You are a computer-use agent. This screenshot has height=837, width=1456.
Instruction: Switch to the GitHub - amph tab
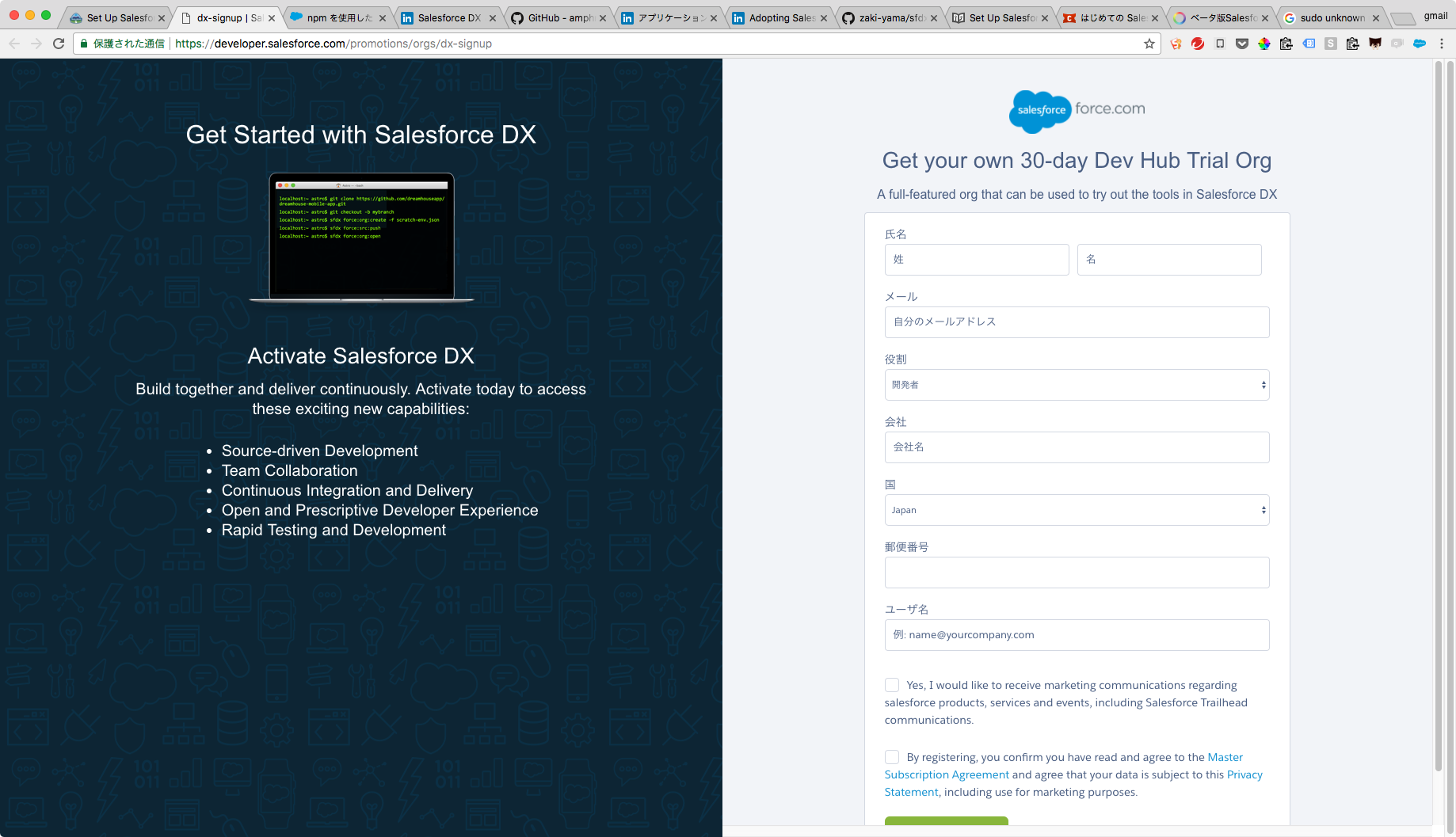[x=559, y=18]
